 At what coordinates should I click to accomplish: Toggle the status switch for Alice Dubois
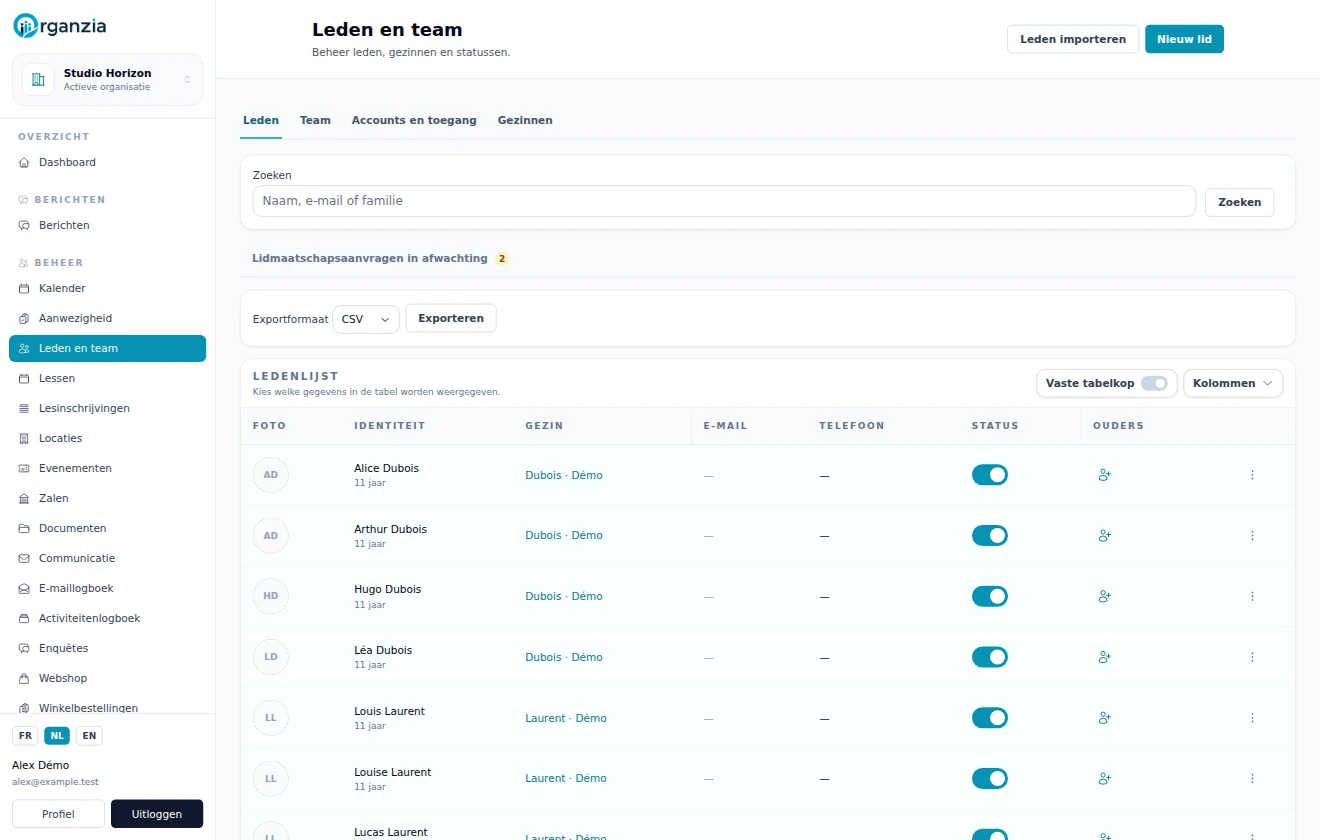point(990,475)
